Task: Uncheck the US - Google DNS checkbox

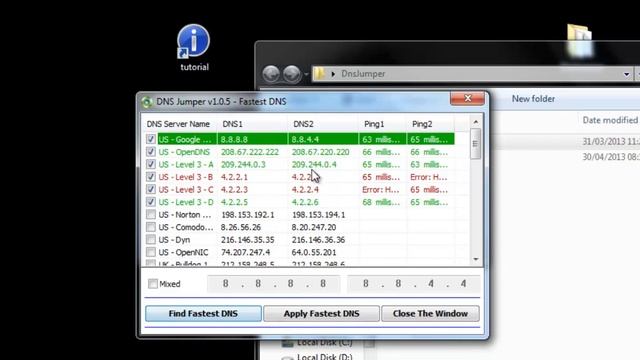Action: [151, 139]
